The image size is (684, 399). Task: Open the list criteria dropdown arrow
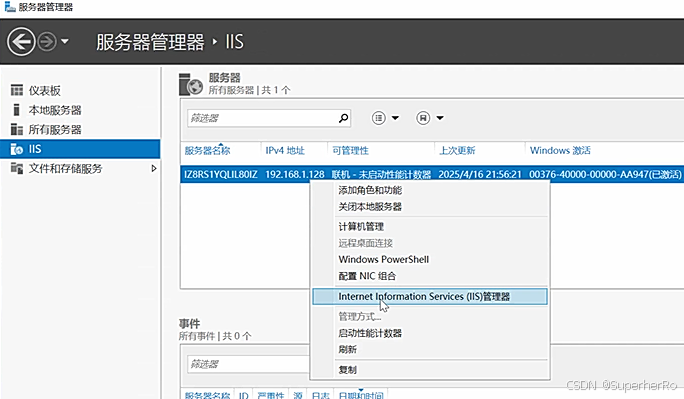[x=395, y=118]
